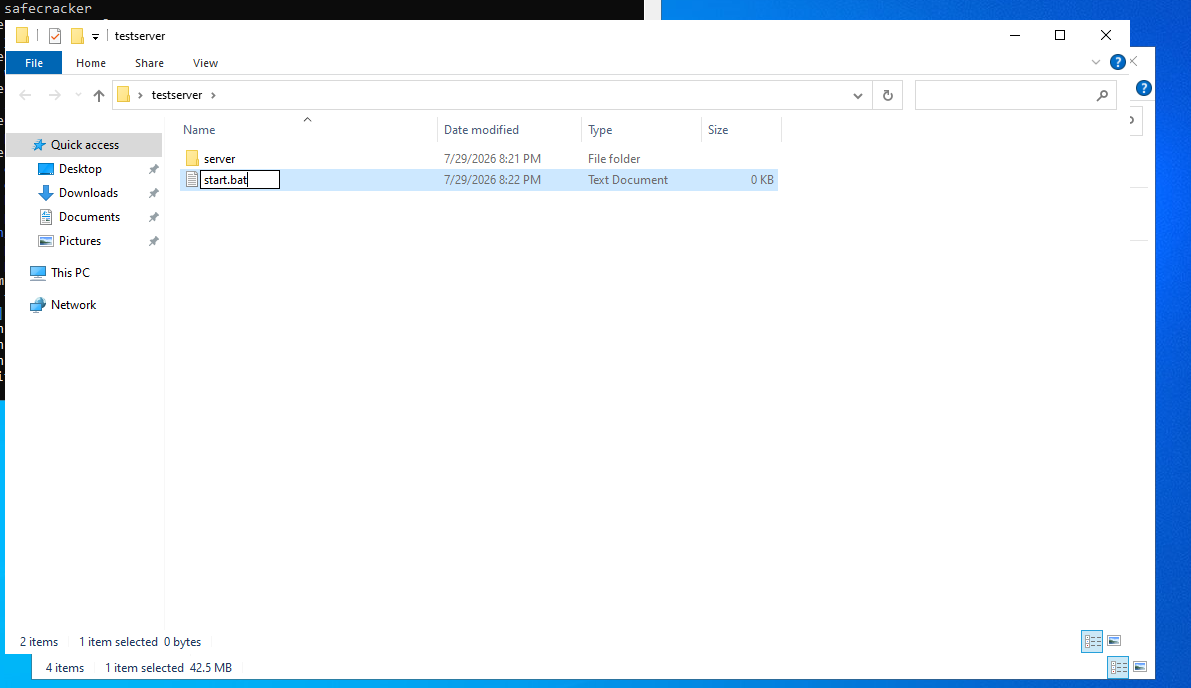Click the folder icon in title bar
This screenshot has height=688, width=1191.
tap(23, 35)
